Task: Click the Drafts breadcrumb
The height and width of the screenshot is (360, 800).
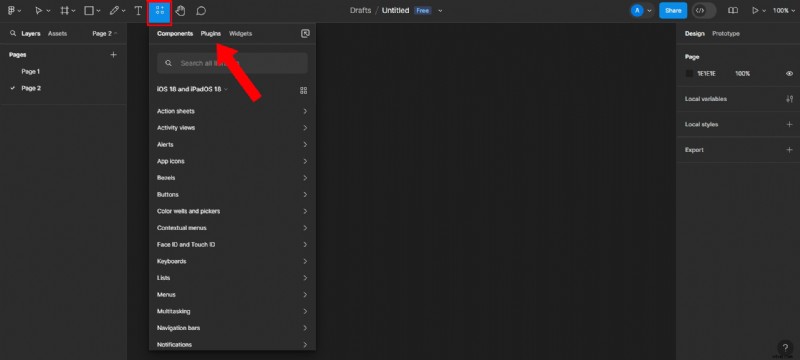Action: (x=360, y=11)
